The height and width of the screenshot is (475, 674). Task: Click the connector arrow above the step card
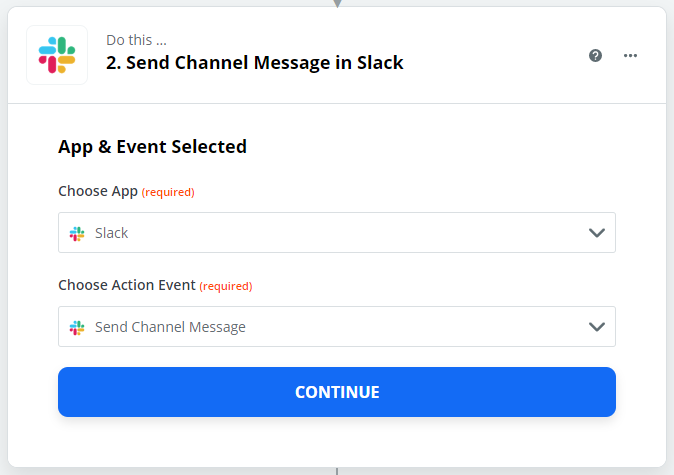point(337,3)
